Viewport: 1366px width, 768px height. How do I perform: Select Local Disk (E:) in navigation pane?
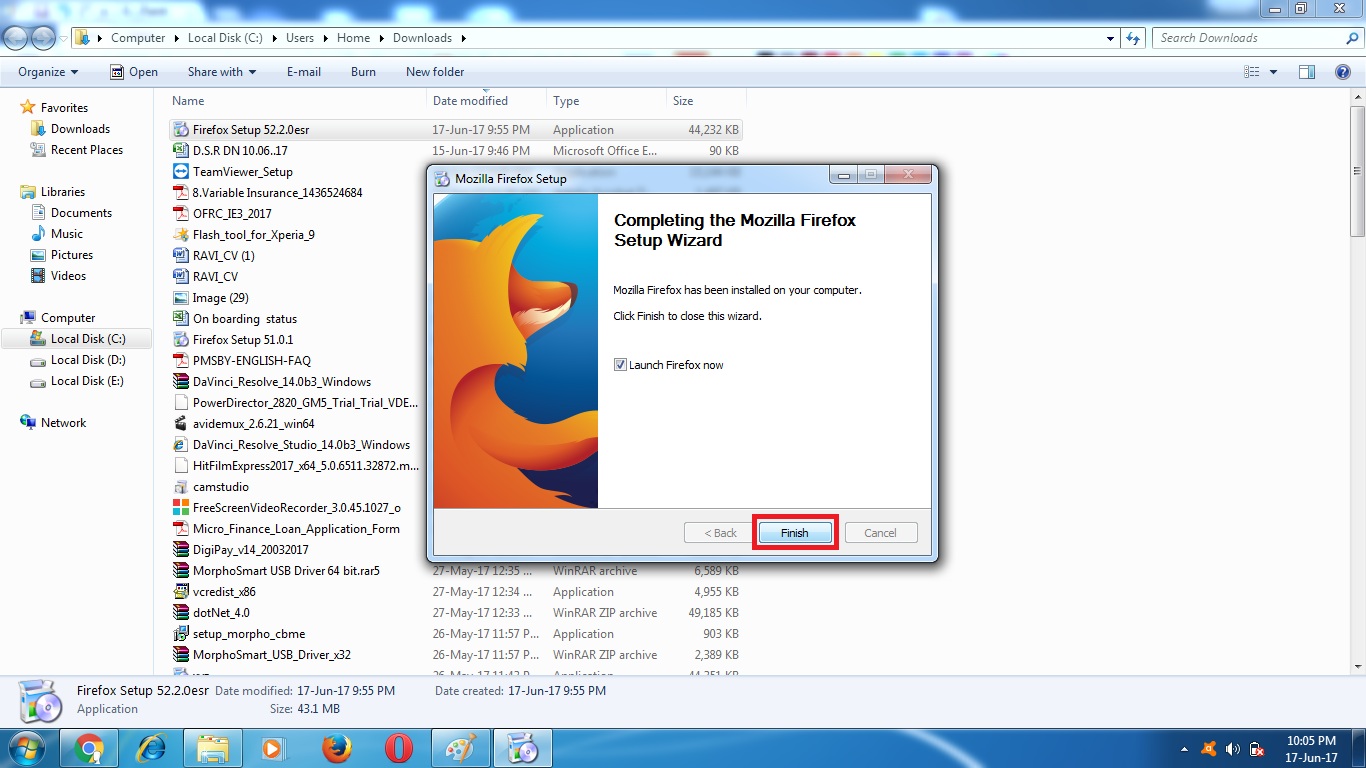[x=88, y=381]
